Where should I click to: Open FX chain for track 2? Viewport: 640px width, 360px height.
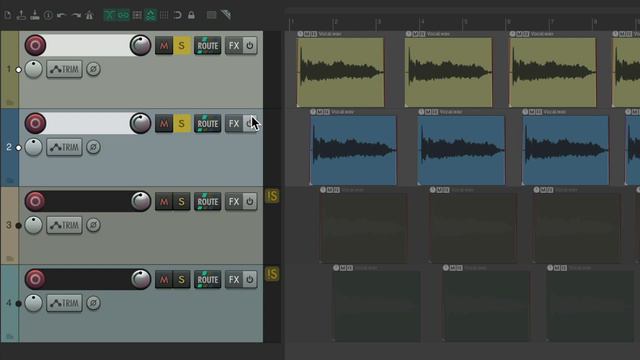pyautogui.click(x=234, y=124)
